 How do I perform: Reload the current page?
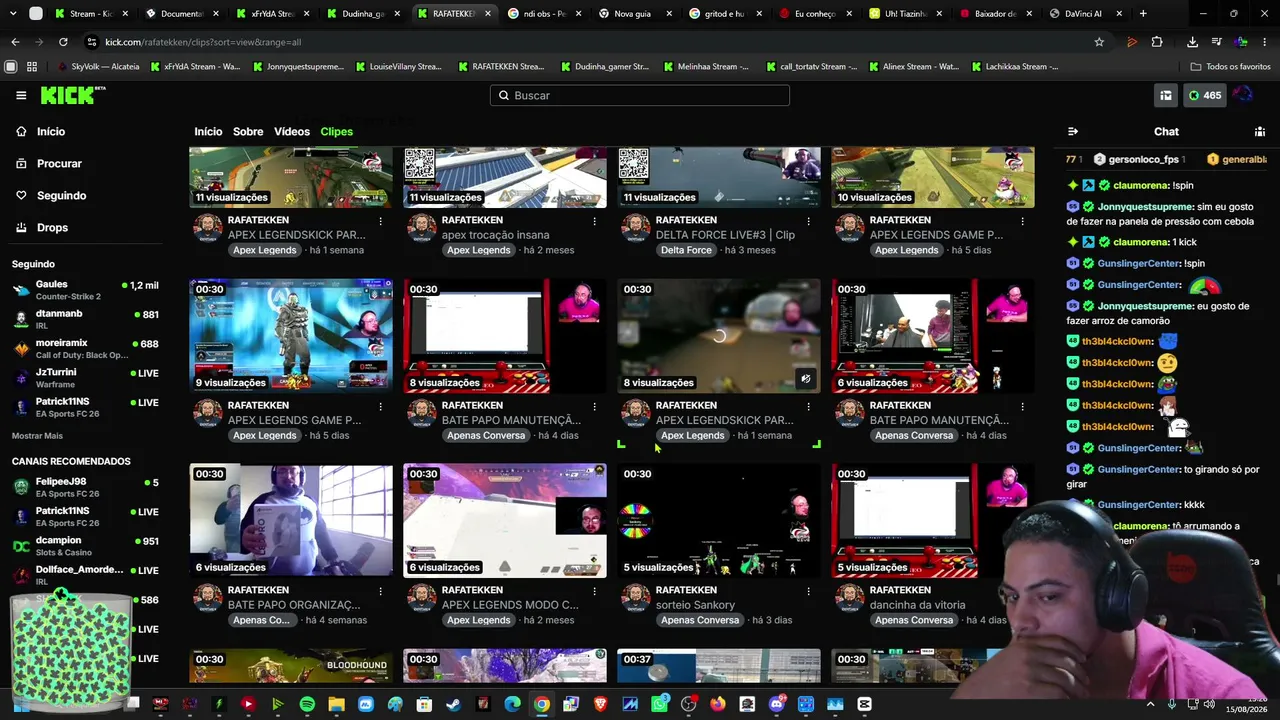tap(63, 42)
